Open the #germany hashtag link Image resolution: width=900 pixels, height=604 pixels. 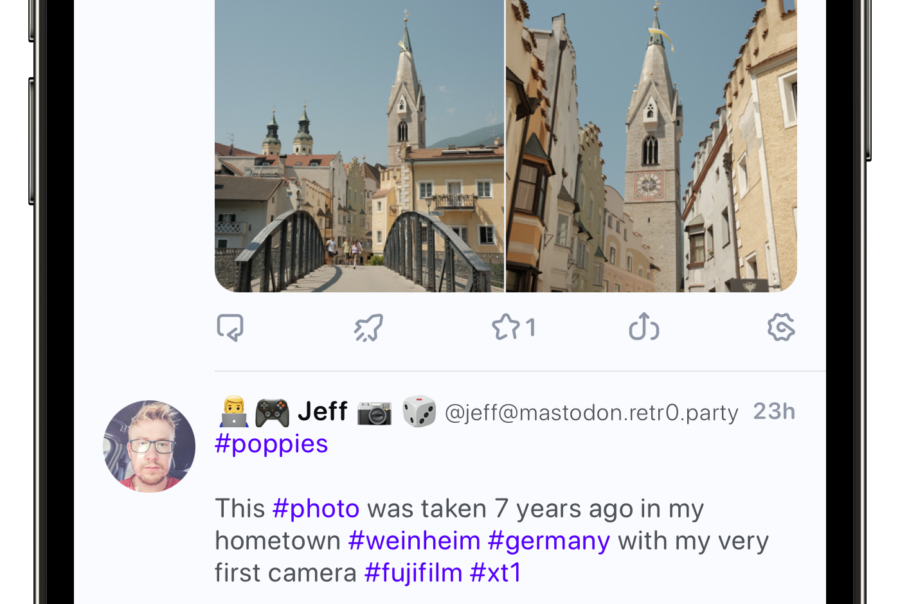549,541
